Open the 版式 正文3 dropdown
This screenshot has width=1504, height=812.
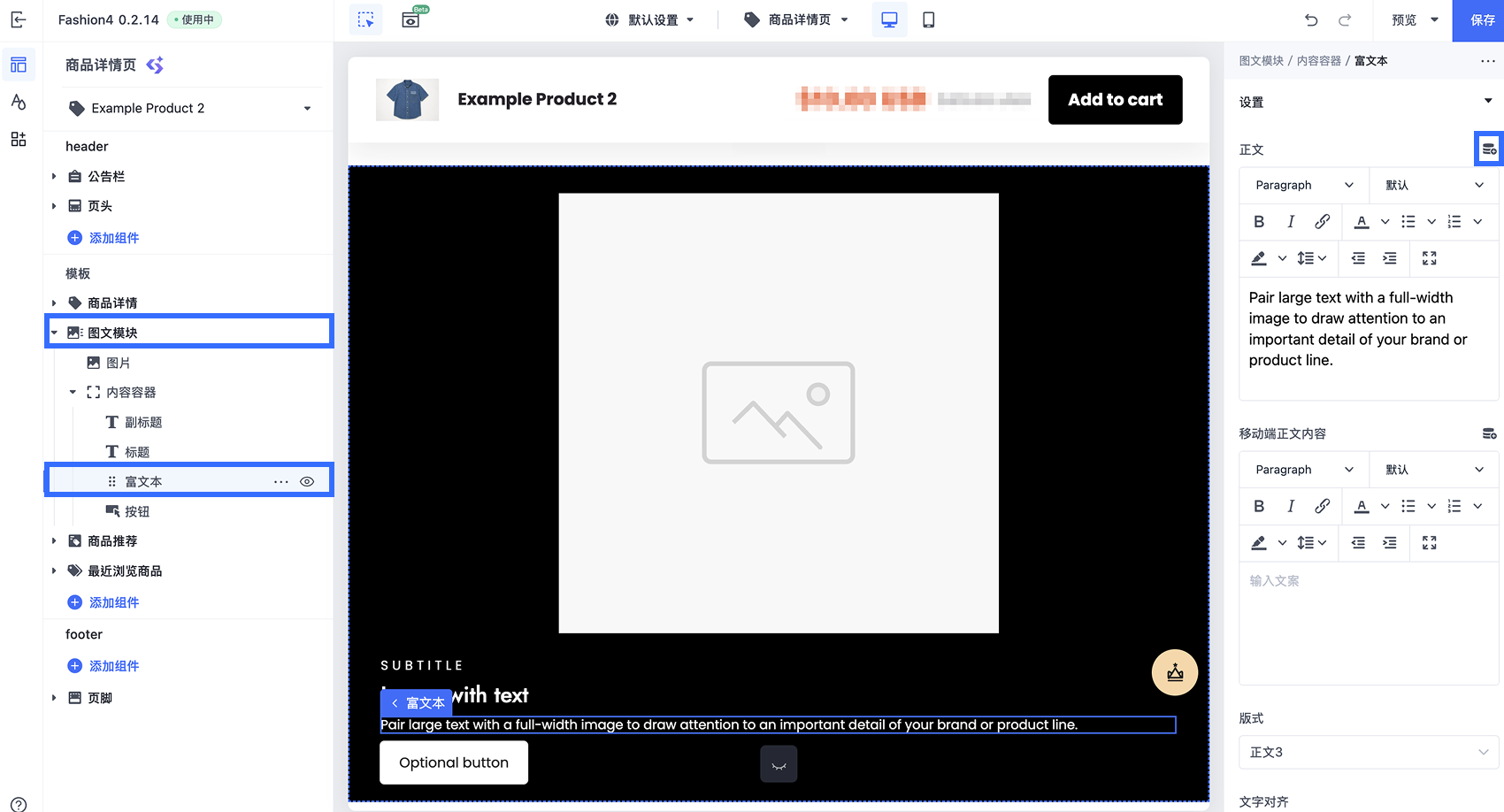(1369, 752)
